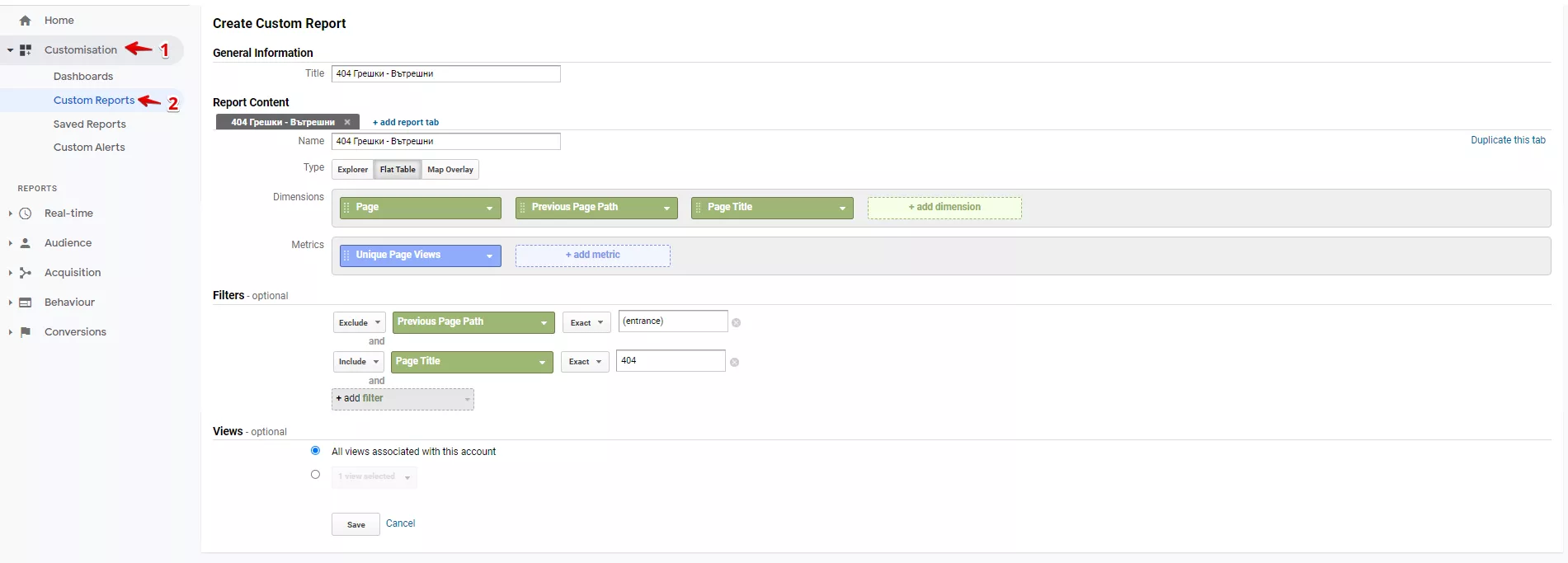Select the Map Overlay report type
1568x563 pixels.
(x=450, y=170)
